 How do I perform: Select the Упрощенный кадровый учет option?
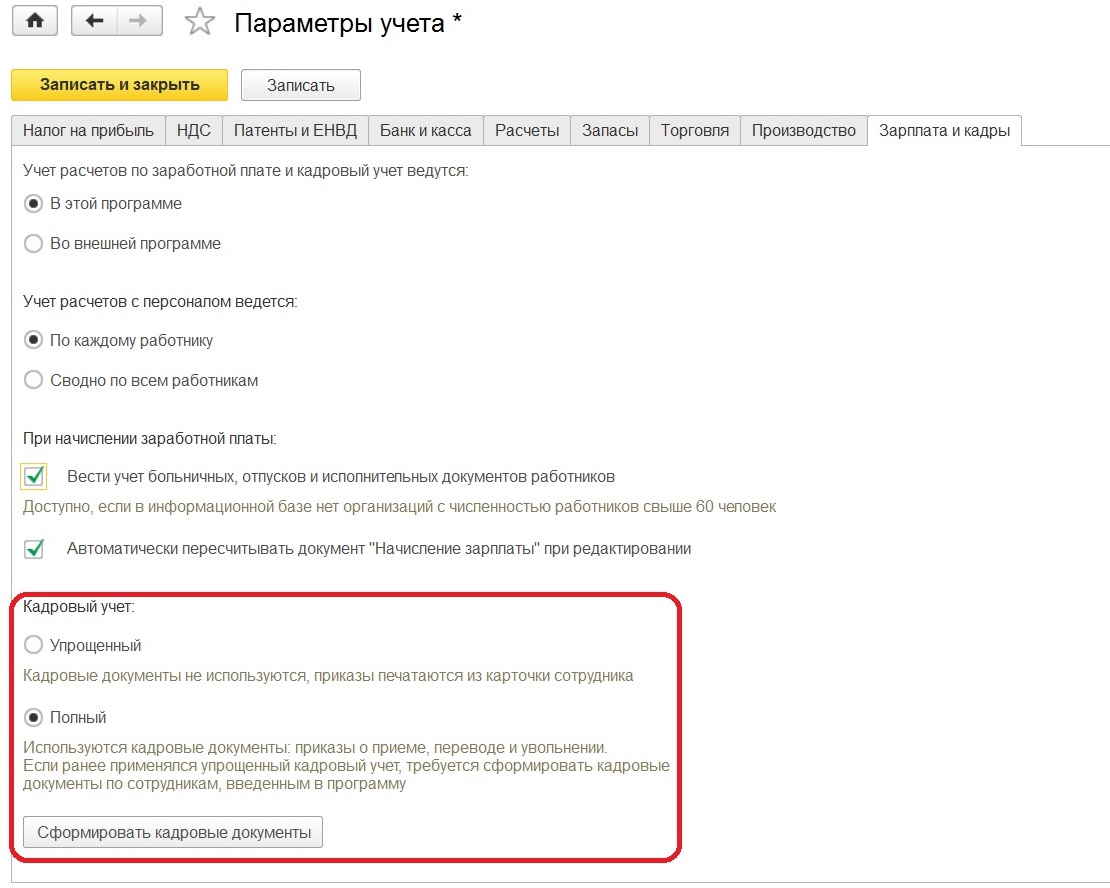pyautogui.click(x=34, y=645)
